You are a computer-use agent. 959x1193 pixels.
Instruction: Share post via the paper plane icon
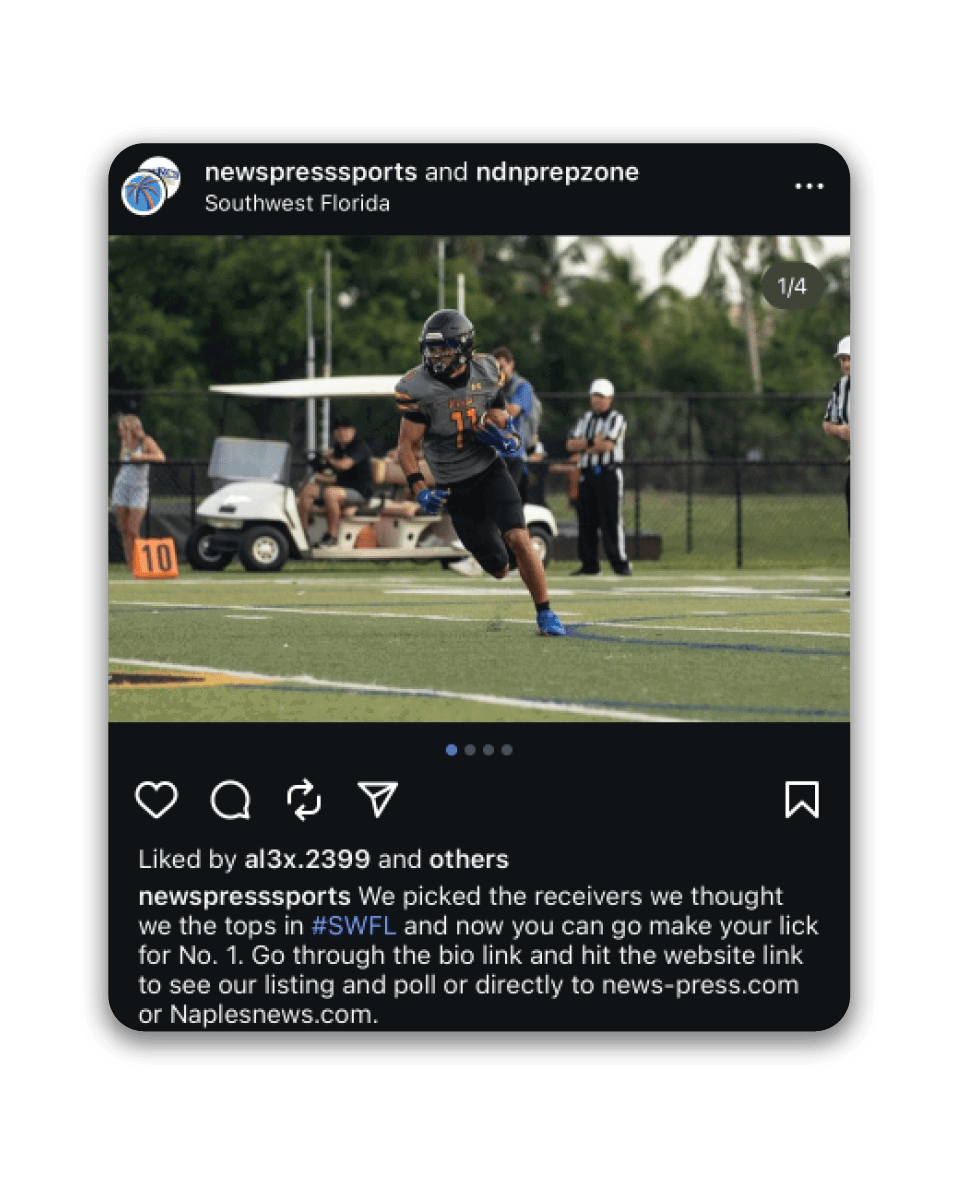click(378, 799)
